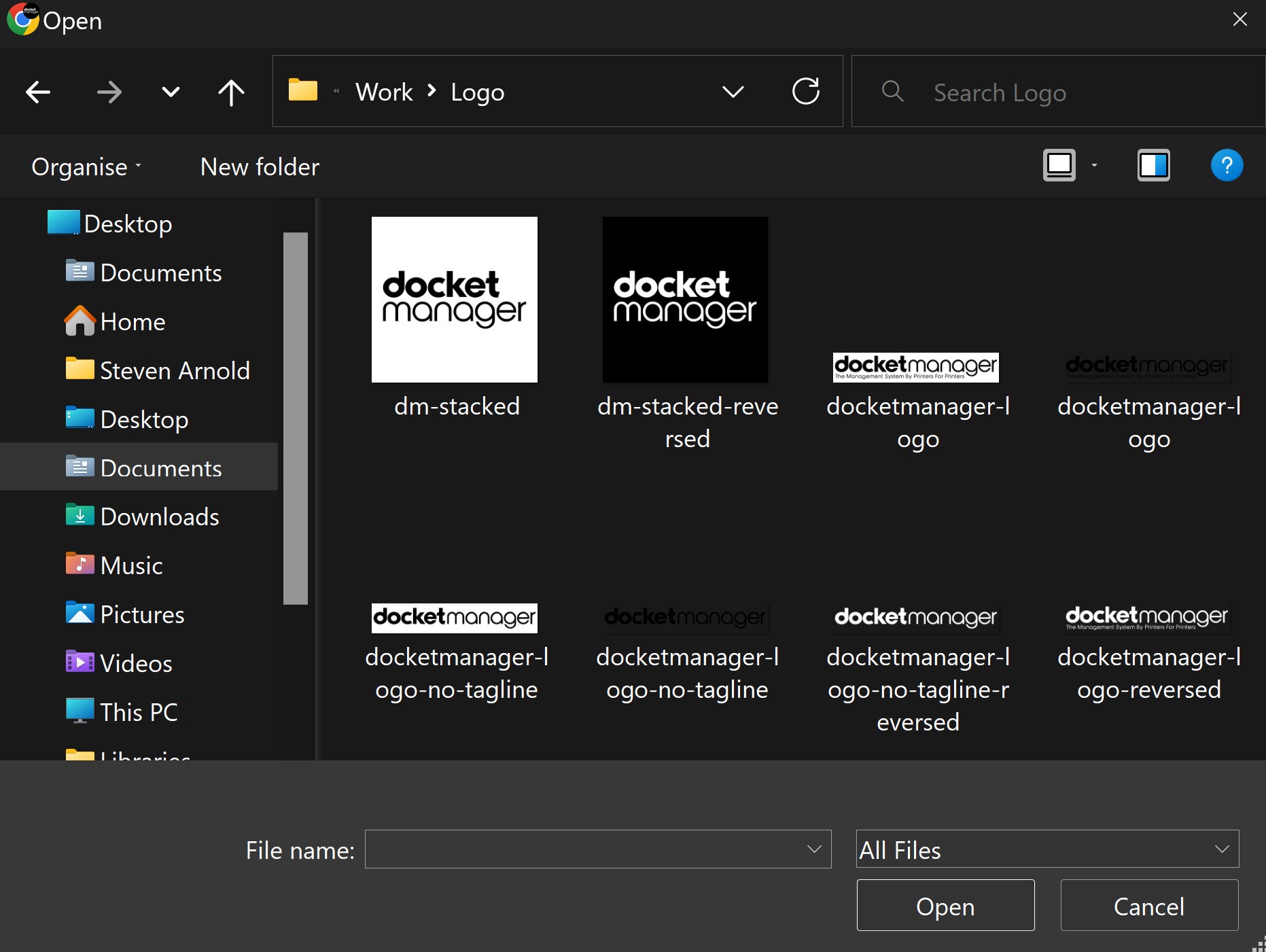Go up one folder level
The height and width of the screenshot is (952, 1266).
coord(231,92)
